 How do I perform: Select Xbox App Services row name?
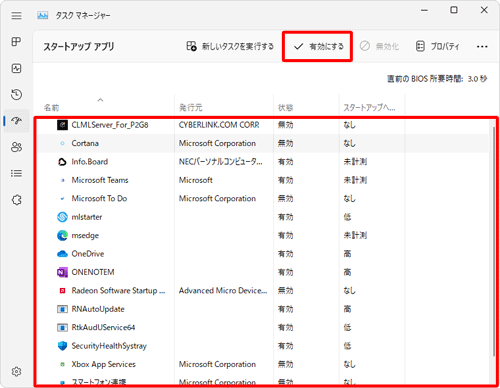pos(104,364)
